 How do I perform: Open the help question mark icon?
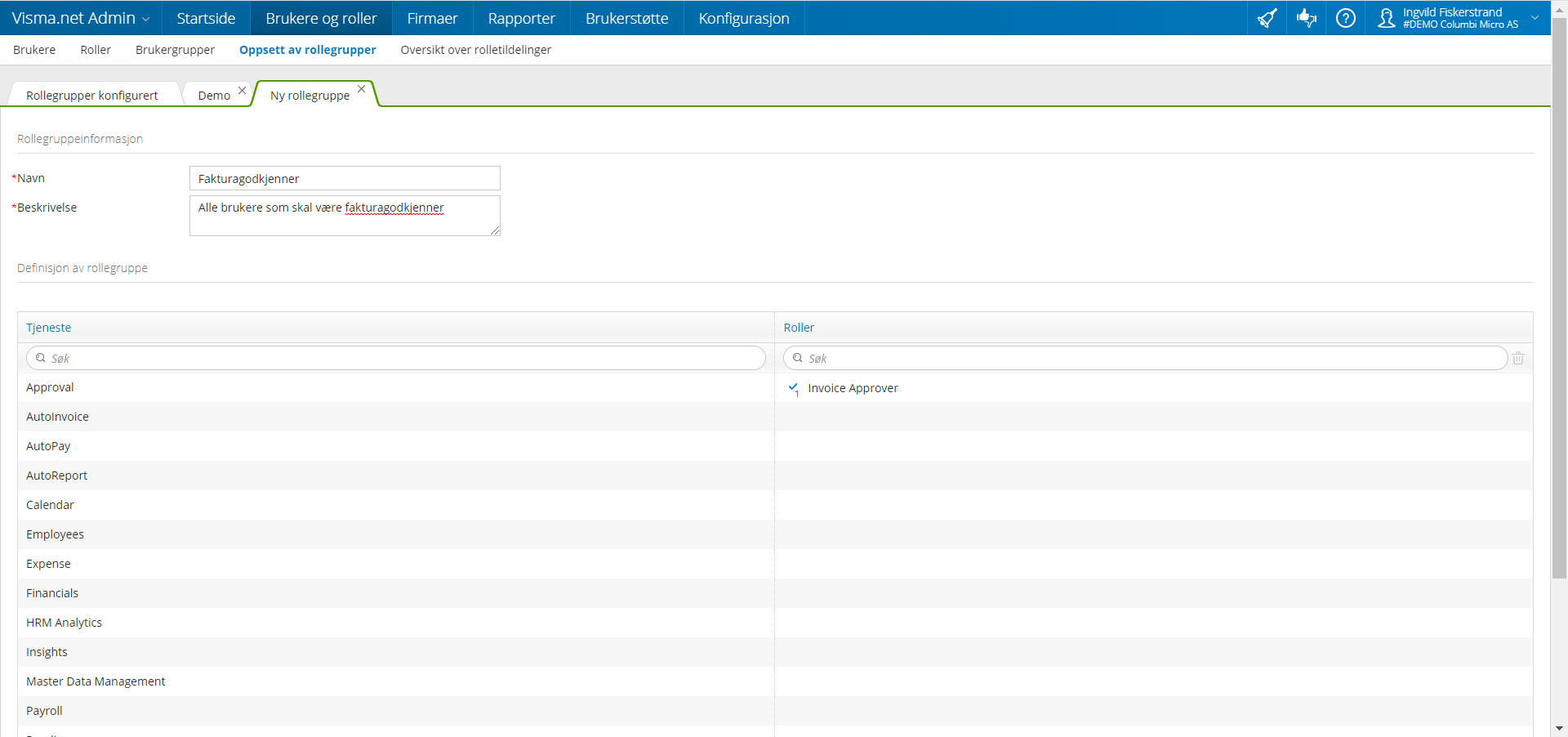click(1345, 18)
